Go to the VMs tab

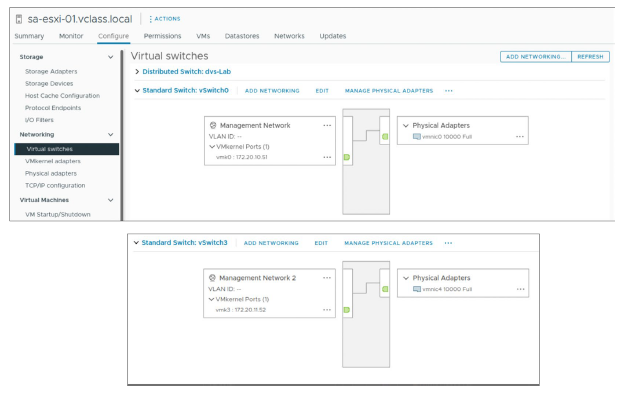click(203, 36)
